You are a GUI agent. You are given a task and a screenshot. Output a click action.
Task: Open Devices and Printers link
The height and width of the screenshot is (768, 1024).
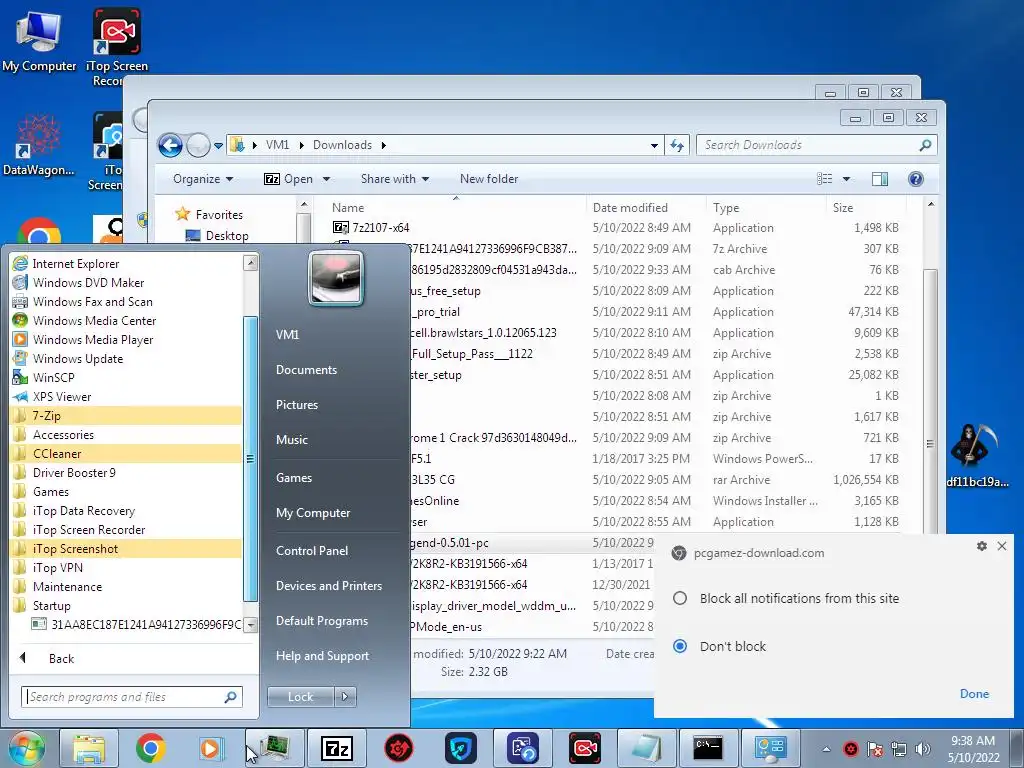(x=328, y=586)
